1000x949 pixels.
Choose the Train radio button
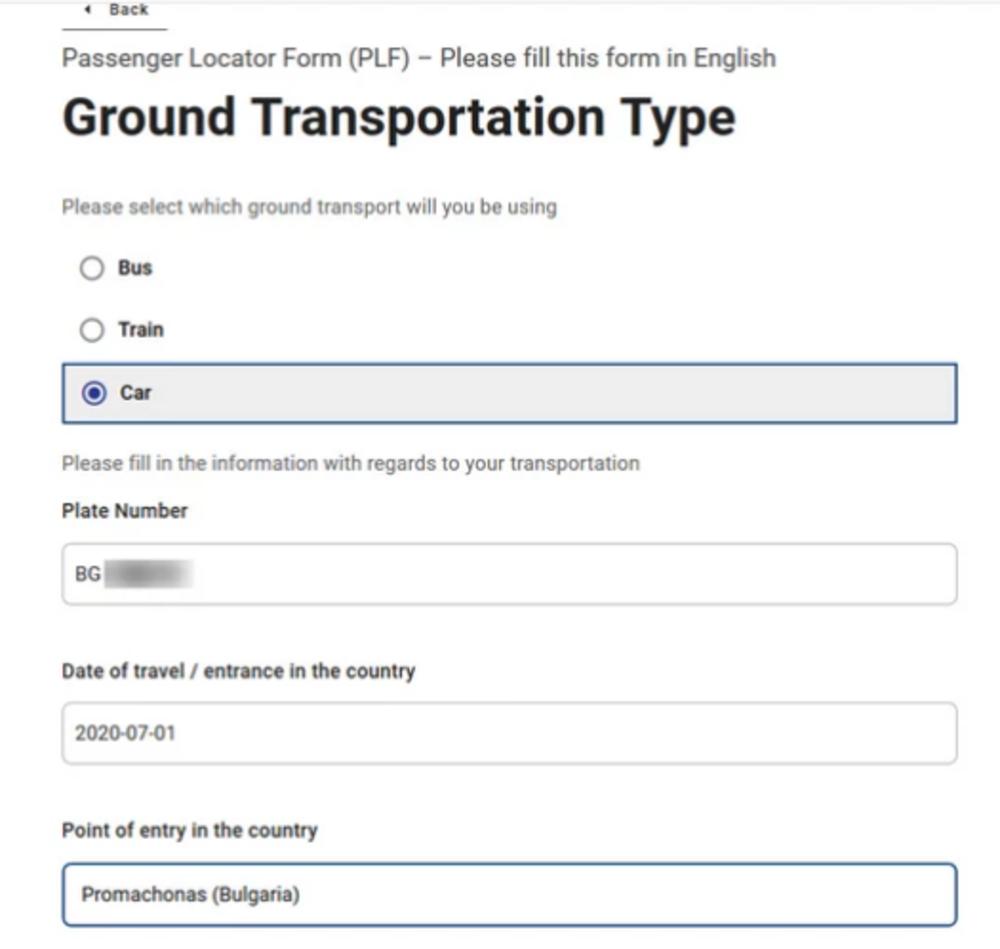pyautogui.click(x=92, y=330)
